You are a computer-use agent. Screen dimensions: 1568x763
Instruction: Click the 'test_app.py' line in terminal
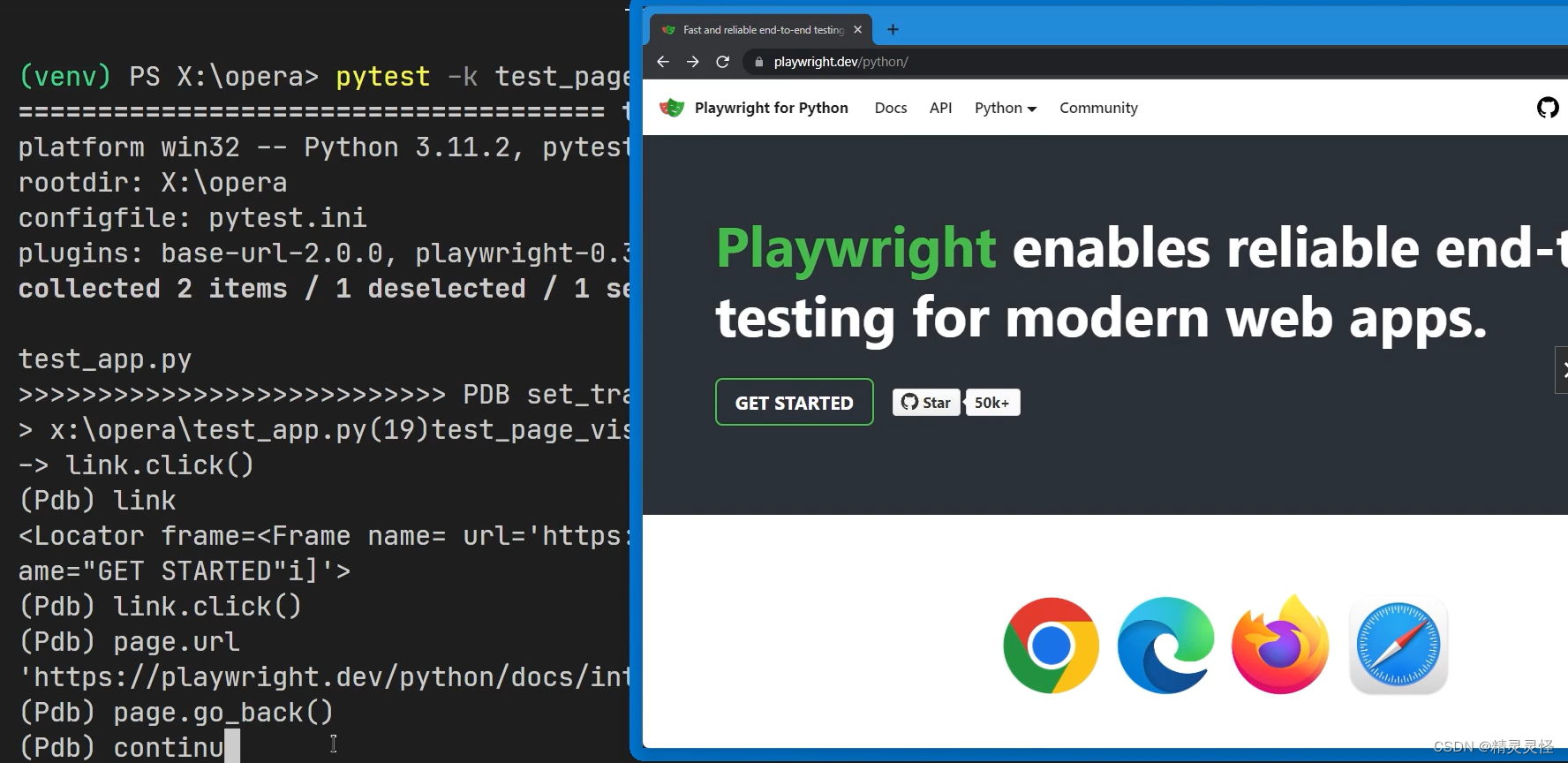(105, 359)
